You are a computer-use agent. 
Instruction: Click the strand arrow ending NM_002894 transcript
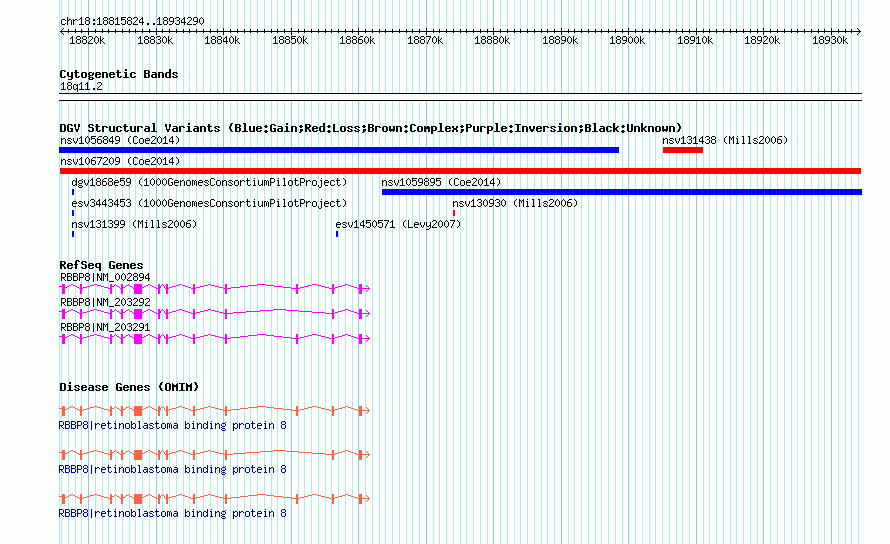coord(367,289)
